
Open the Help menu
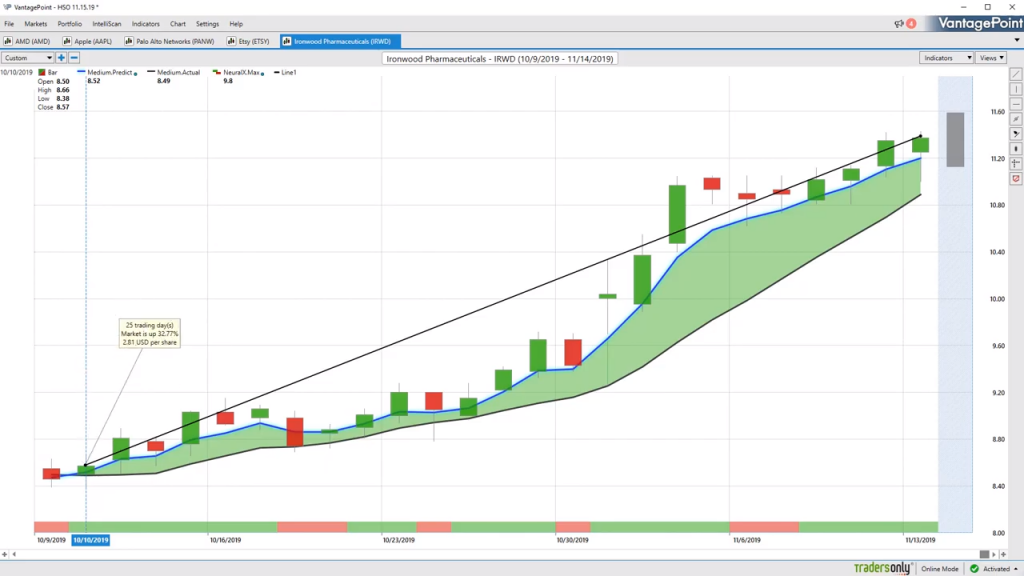coord(236,24)
